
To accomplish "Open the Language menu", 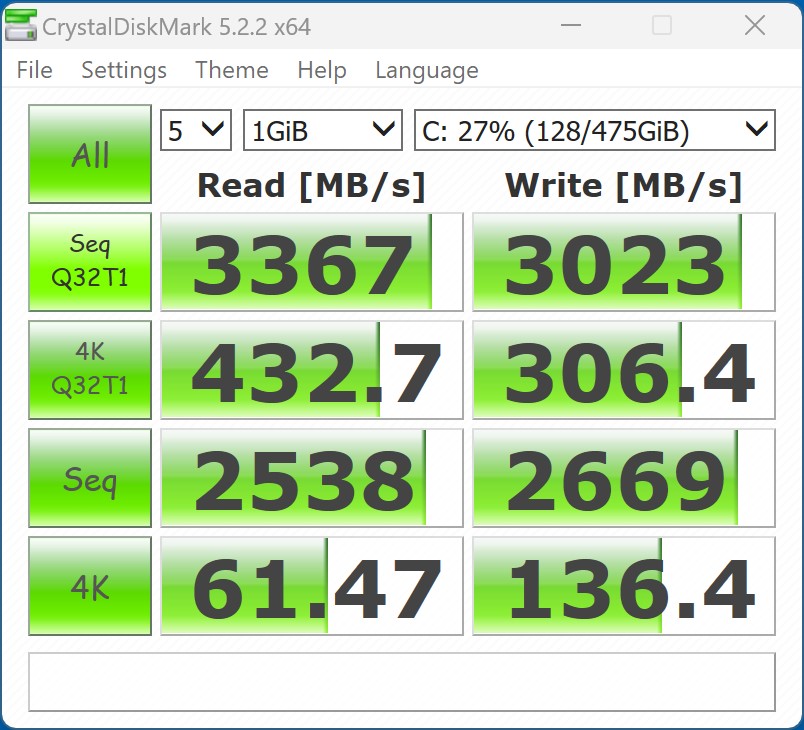I will click(427, 70).
